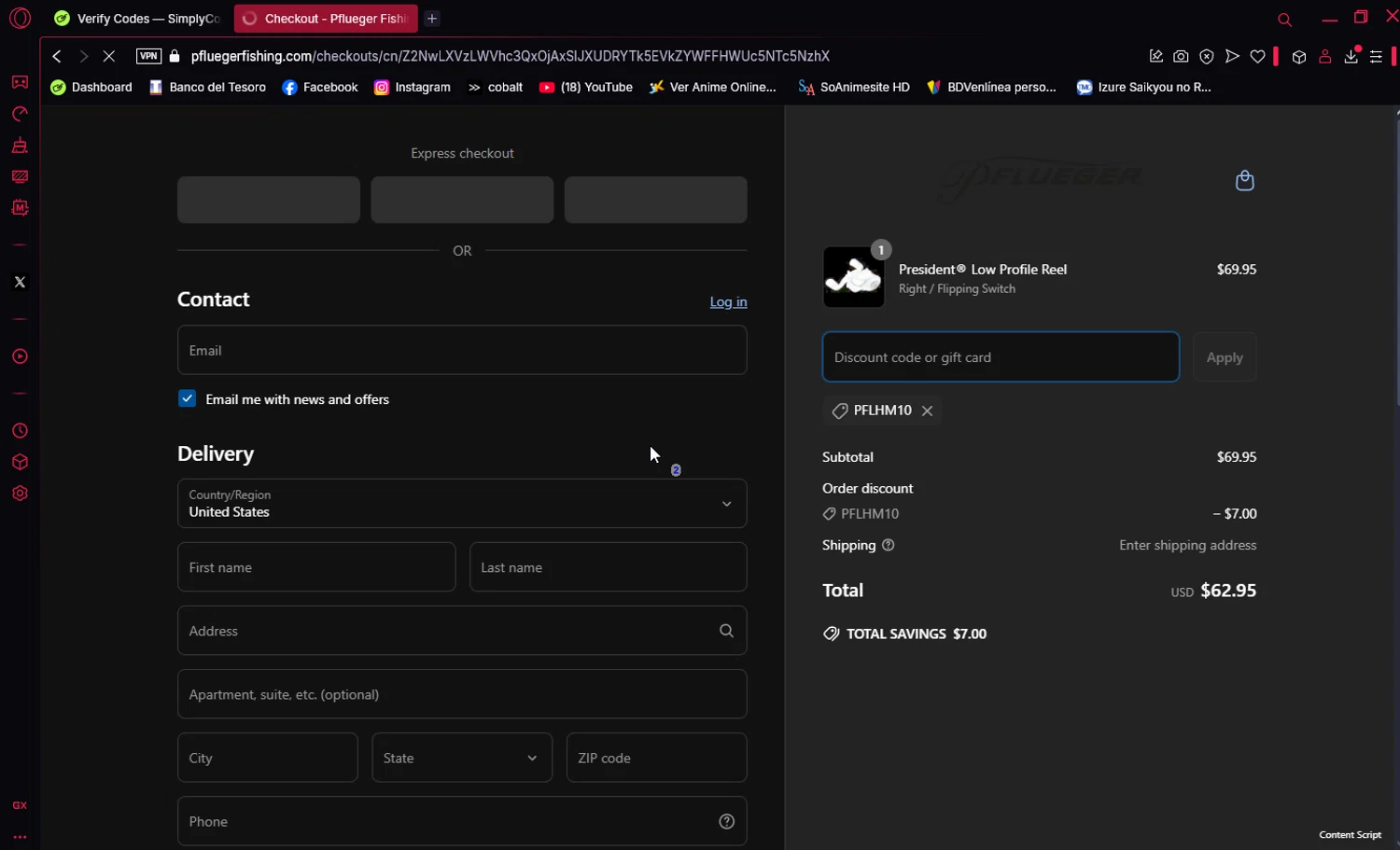
Task: Open History clock icon in sidebar
Action: click(x=20, y=431)
